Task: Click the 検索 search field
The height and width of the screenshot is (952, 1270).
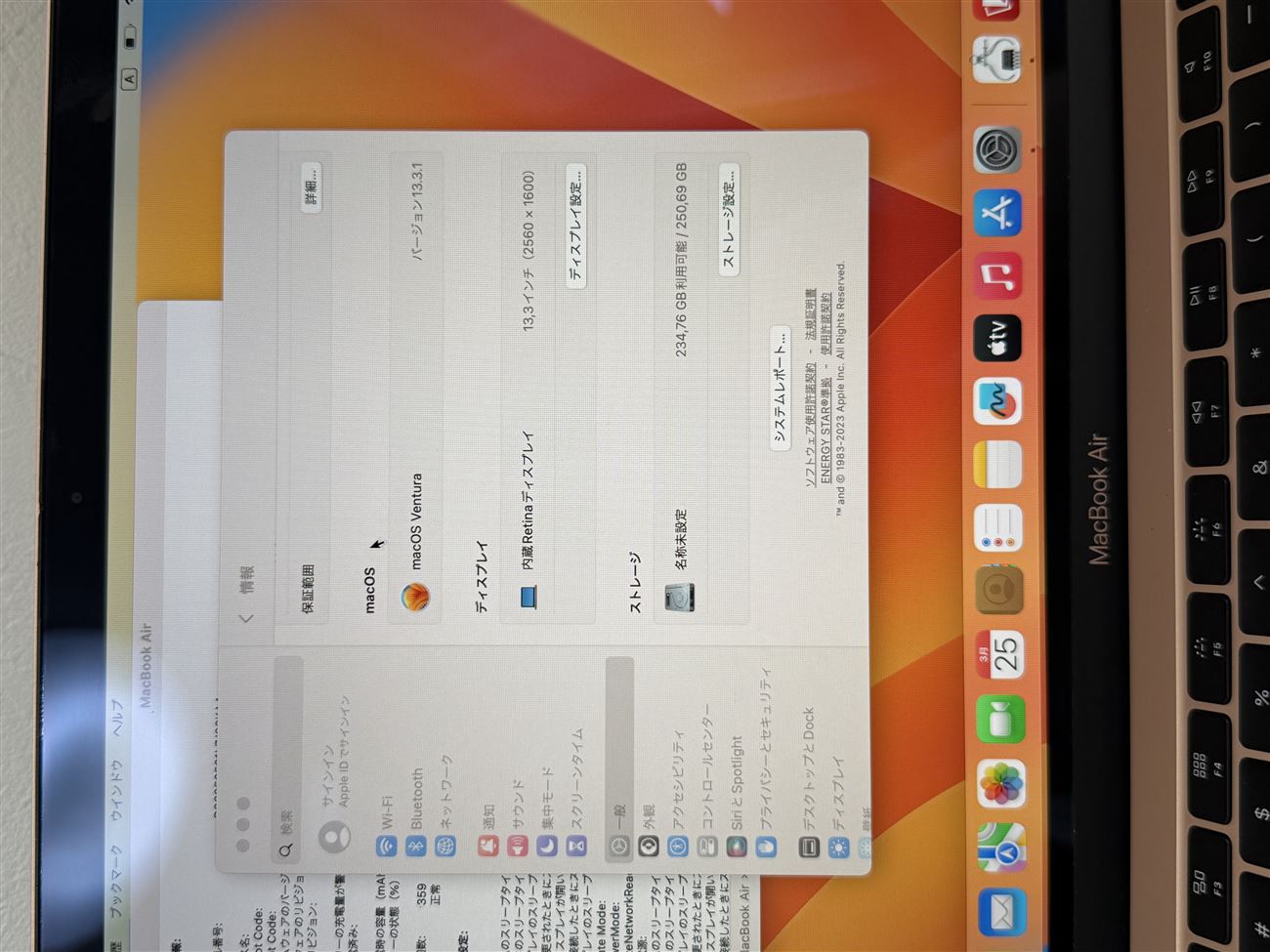Action: pyautogui.click(x=287, y=760)
